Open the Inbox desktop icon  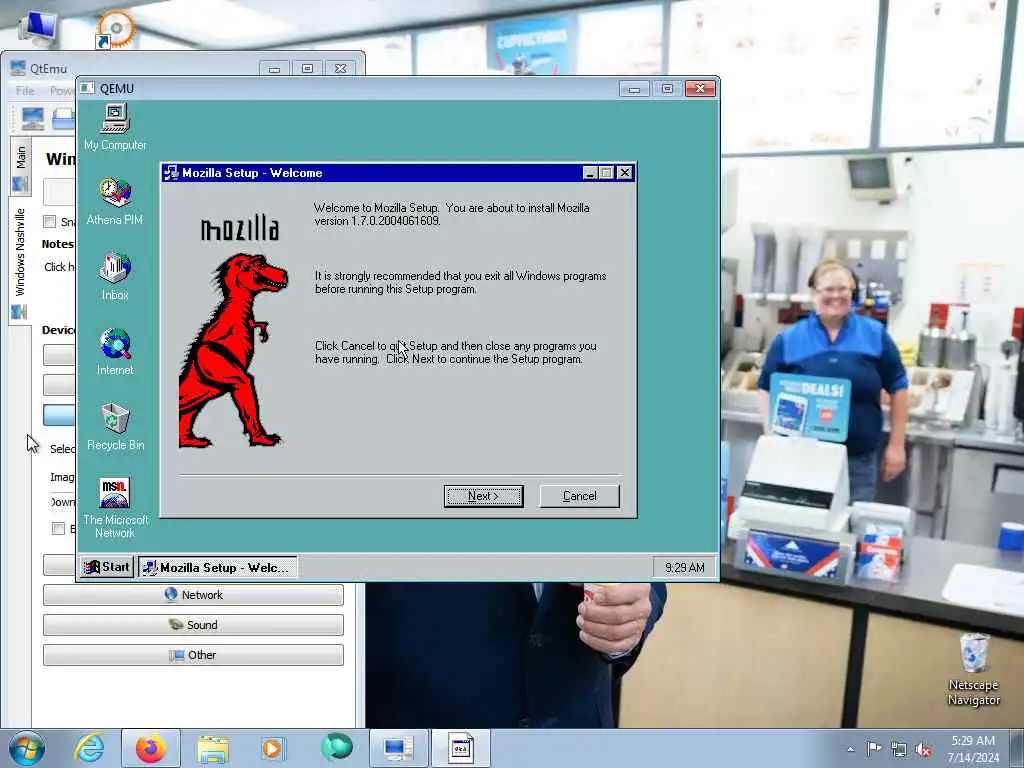(115, 276)
